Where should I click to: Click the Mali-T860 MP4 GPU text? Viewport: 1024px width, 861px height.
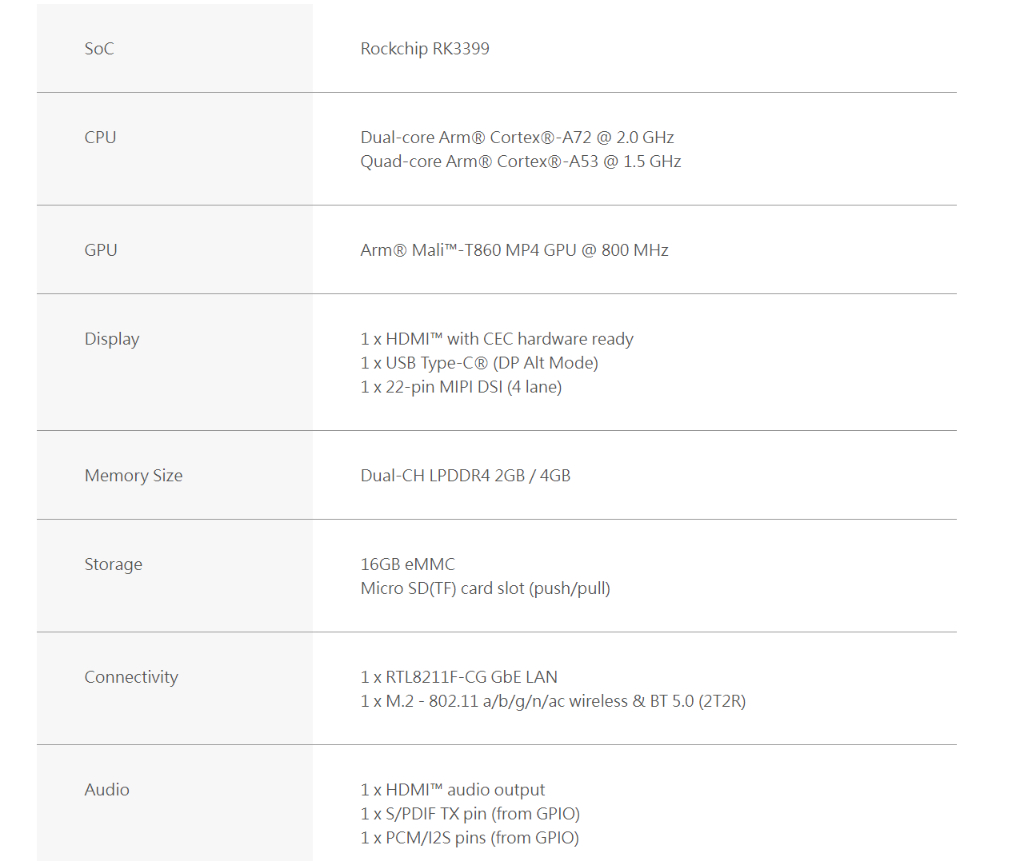(514, 251)
